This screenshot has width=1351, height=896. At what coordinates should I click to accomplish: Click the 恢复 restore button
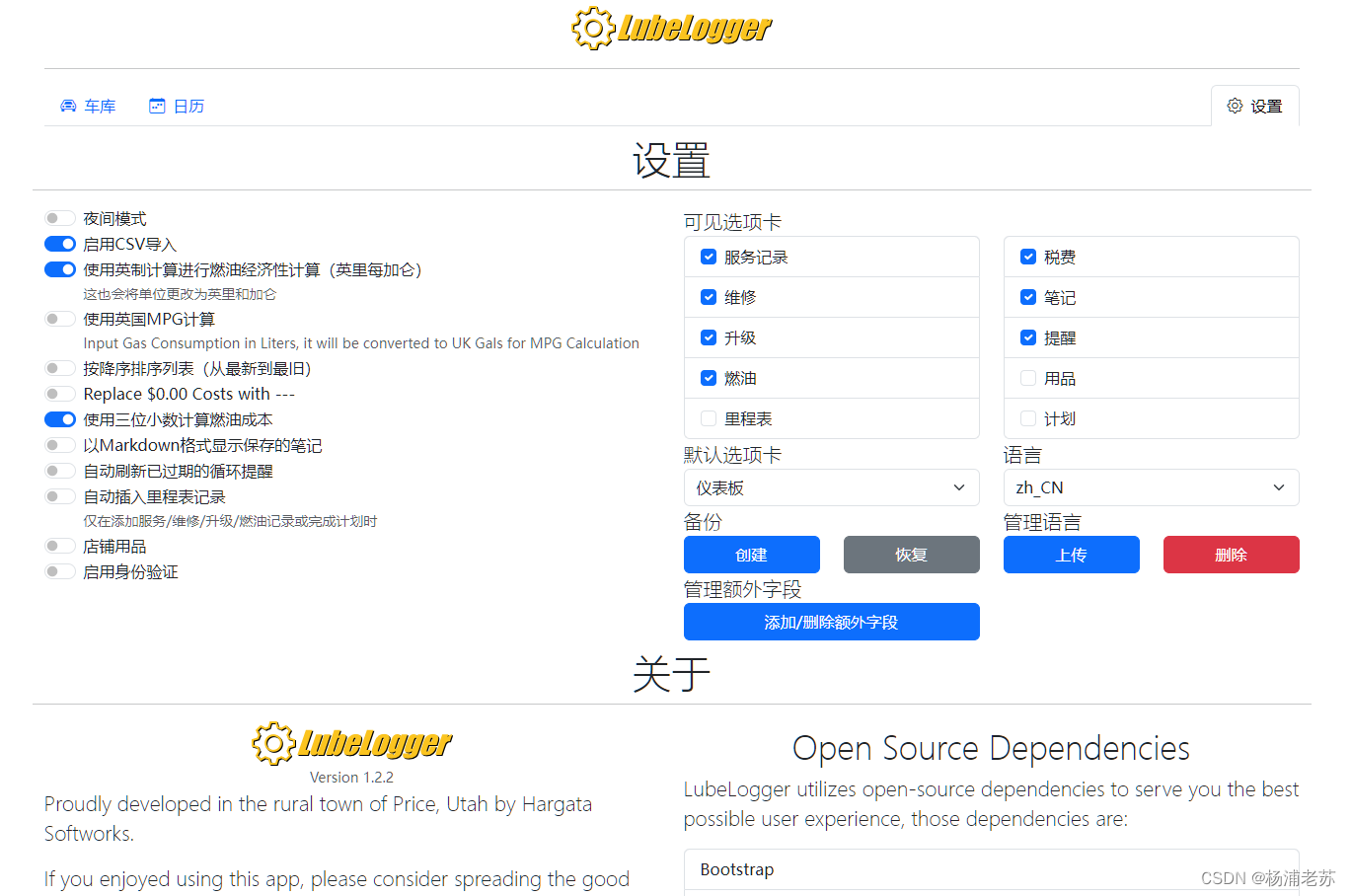tap(912, 555)
